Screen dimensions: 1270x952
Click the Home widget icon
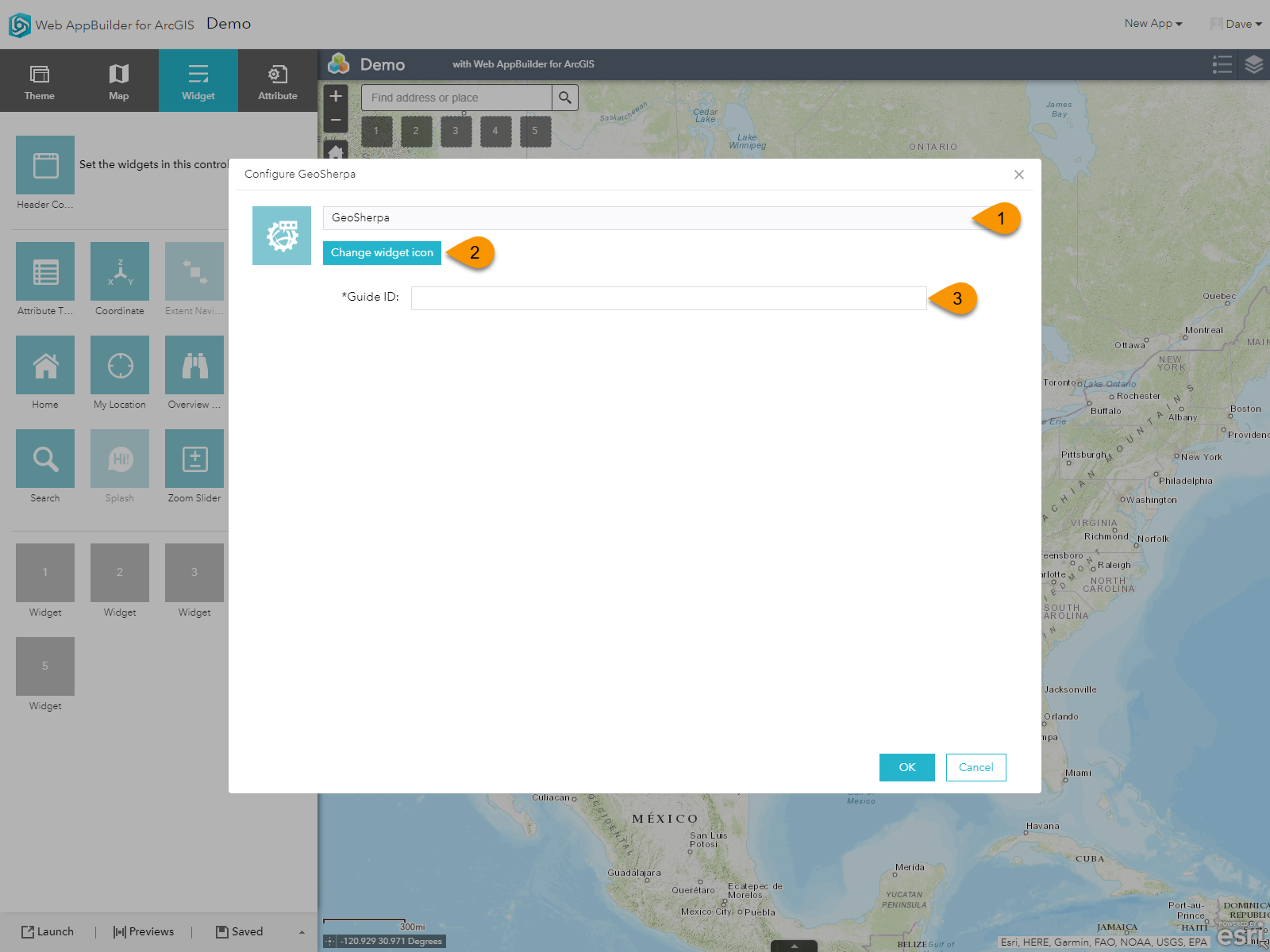(45, 365)
